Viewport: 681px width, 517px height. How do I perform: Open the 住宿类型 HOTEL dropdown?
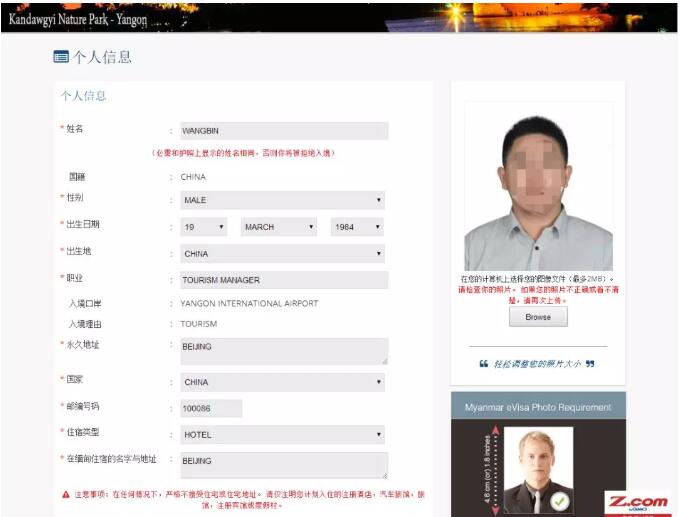(x=282, y=435)
